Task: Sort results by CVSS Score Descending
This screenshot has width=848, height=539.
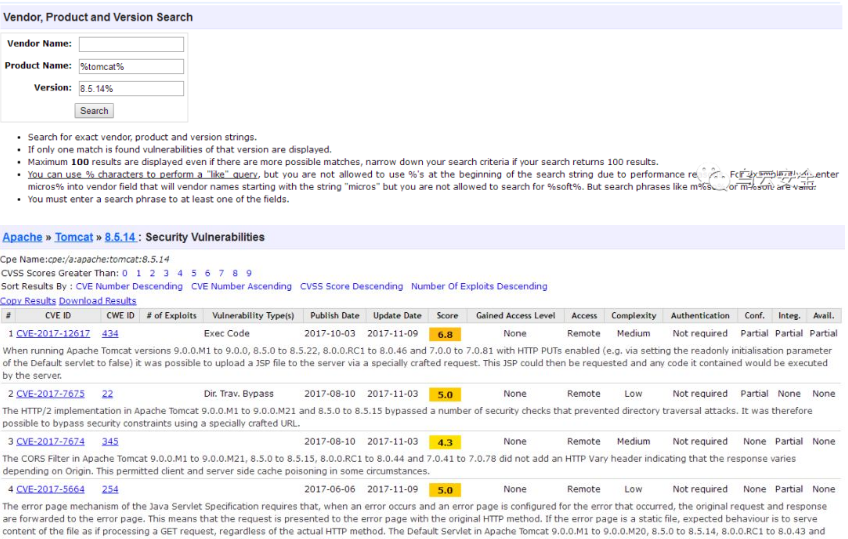Action: (352, 287)
